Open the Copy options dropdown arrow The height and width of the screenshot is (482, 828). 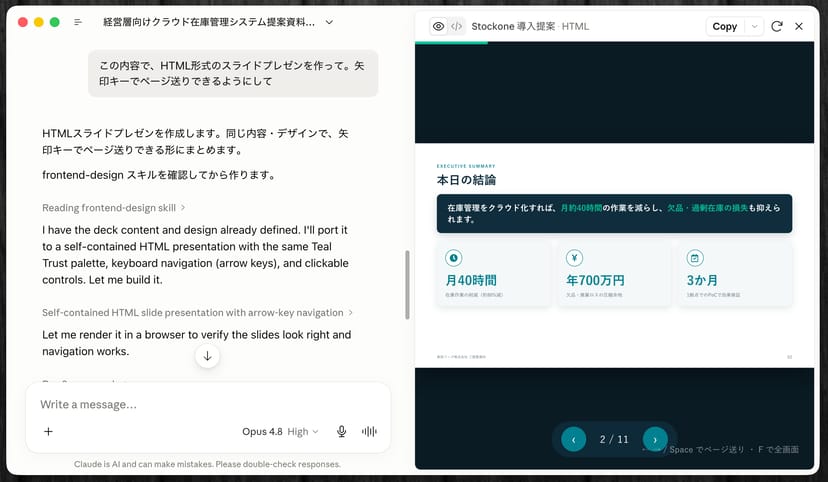754,26
